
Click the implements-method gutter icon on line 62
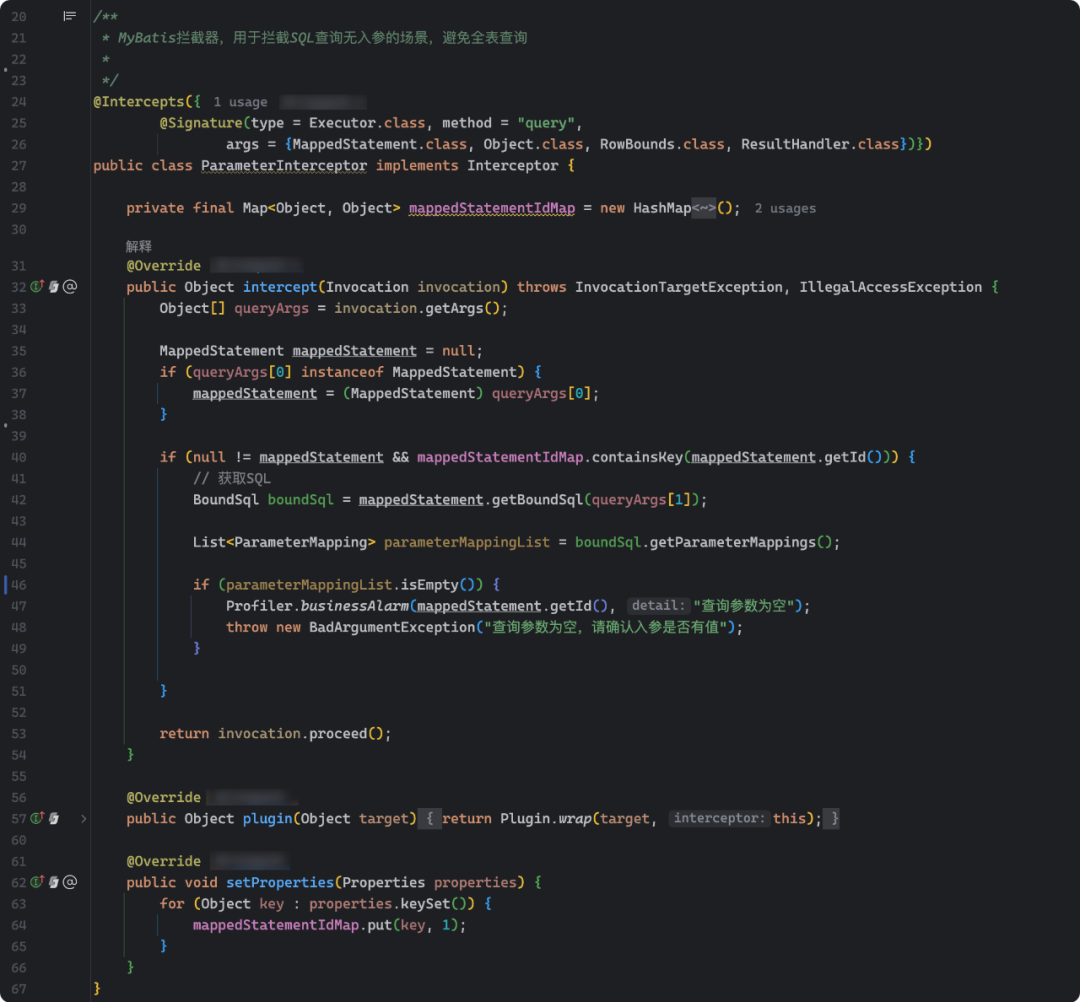(x=37, y=882)
